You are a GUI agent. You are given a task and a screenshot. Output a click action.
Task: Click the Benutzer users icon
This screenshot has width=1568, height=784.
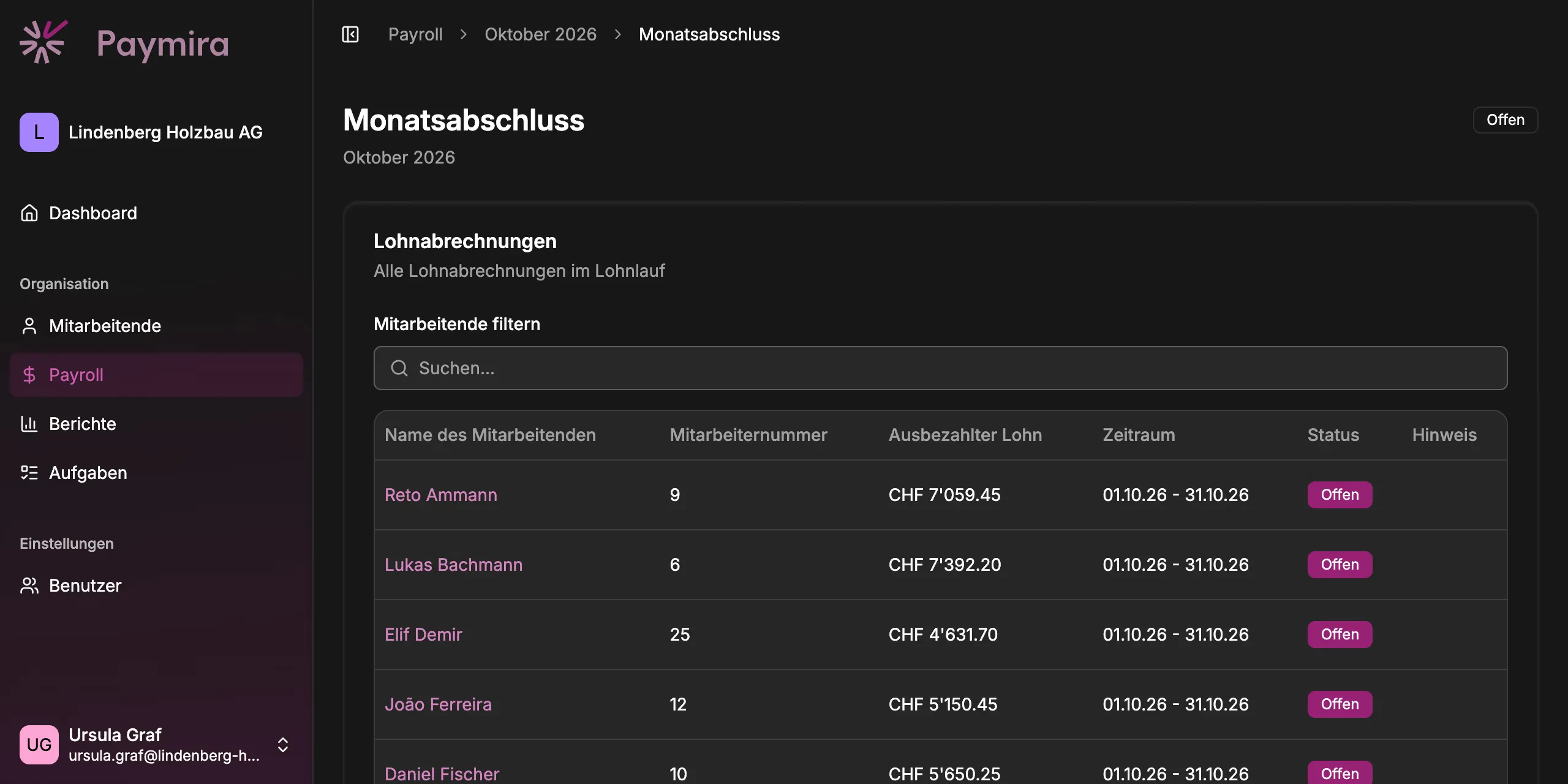tap(29, 586)
